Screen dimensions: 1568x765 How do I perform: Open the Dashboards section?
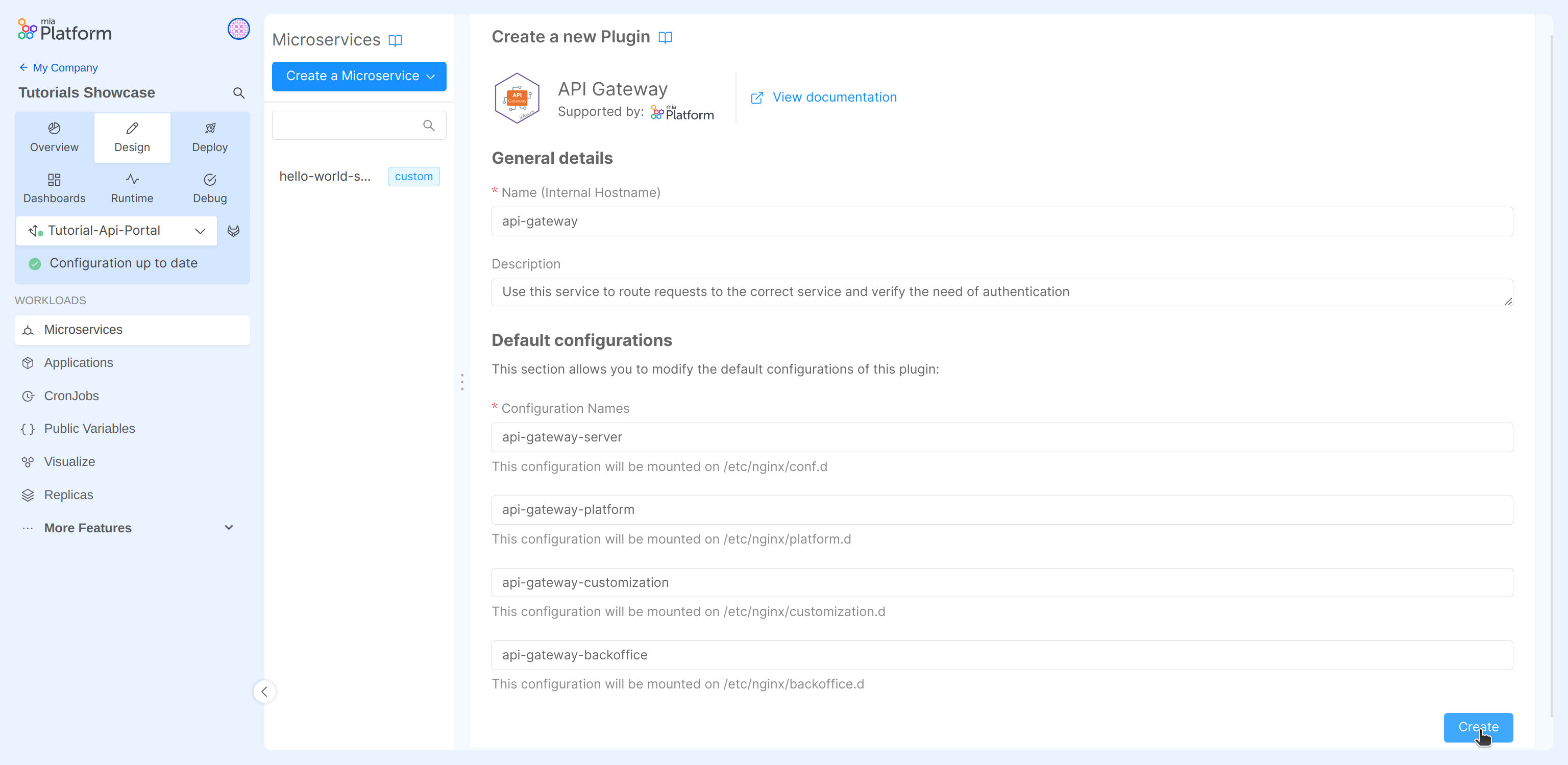54,187
